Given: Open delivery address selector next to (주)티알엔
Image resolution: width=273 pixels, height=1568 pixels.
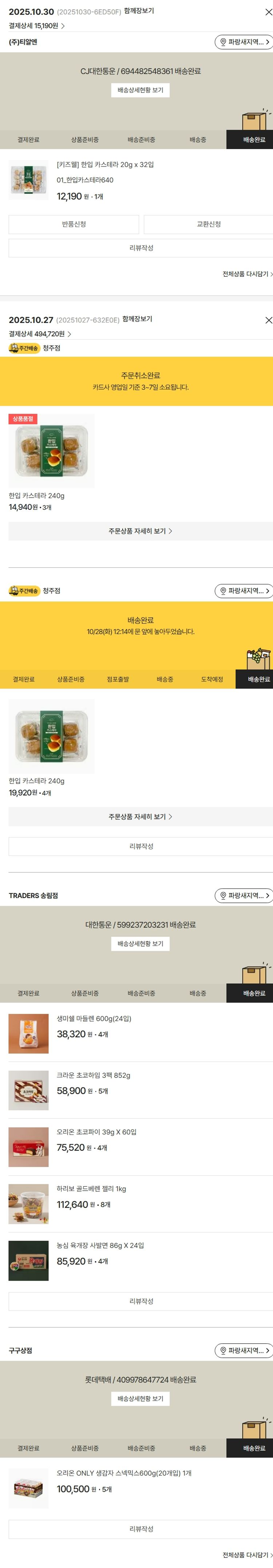Looking at the screenshot, I should (243, 42).
